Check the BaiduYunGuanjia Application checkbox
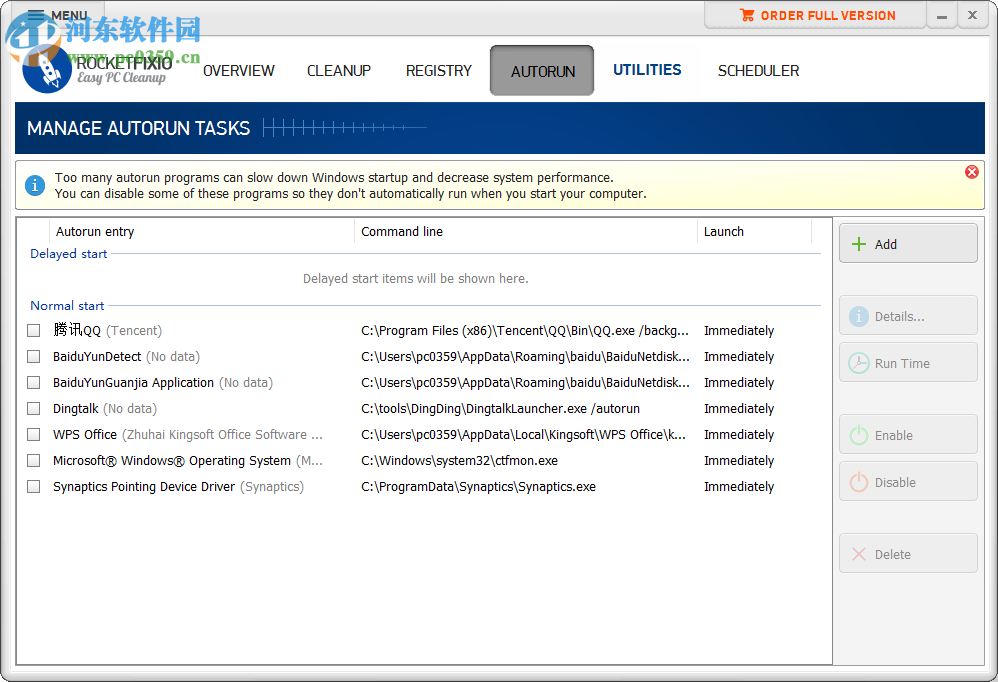 [34, 382]
